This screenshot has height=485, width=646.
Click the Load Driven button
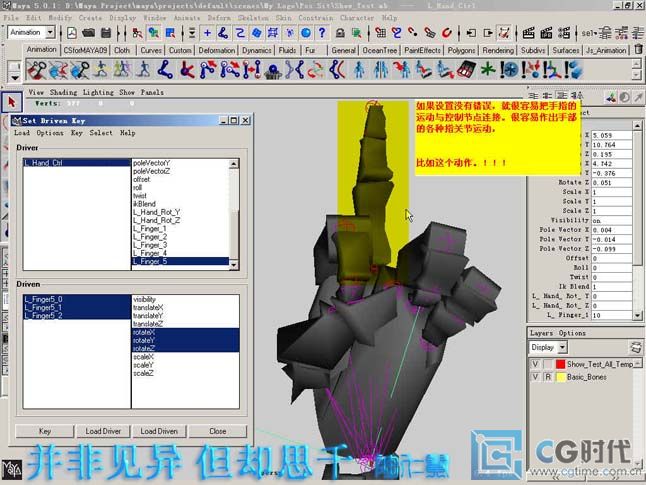[159, 431]
